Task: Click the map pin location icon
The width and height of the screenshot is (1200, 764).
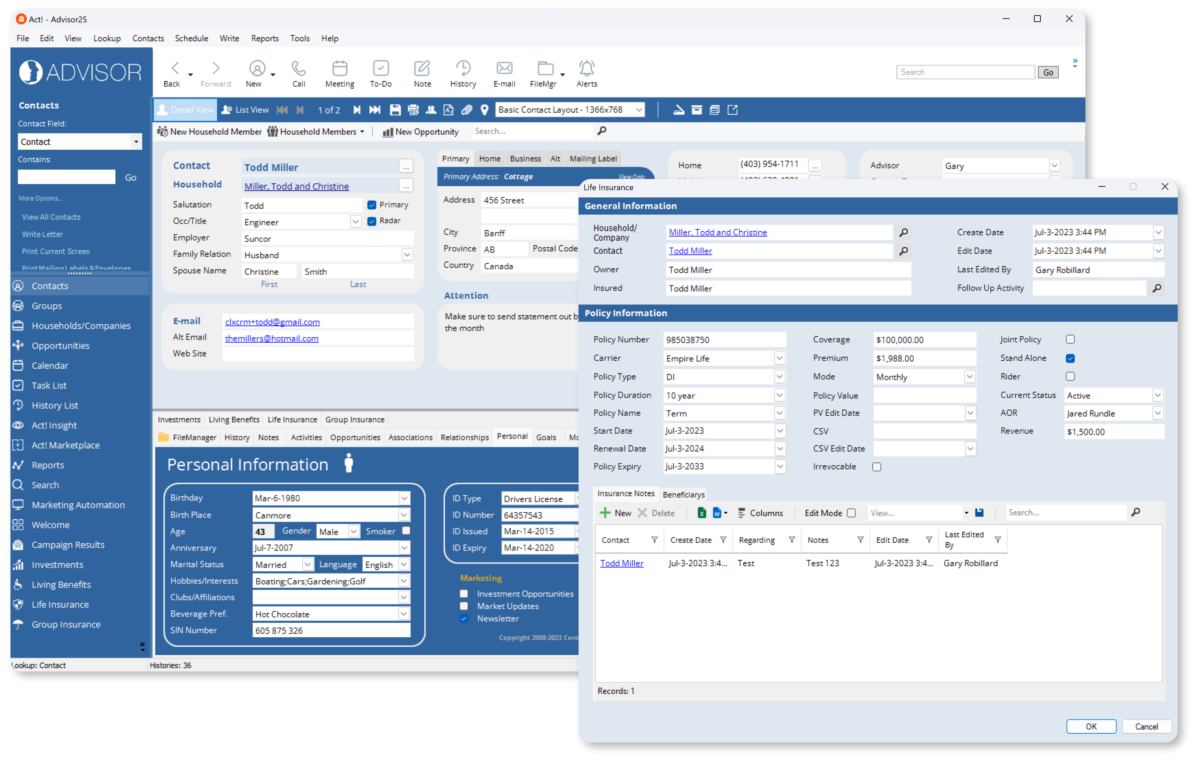Action: [484, 110]
